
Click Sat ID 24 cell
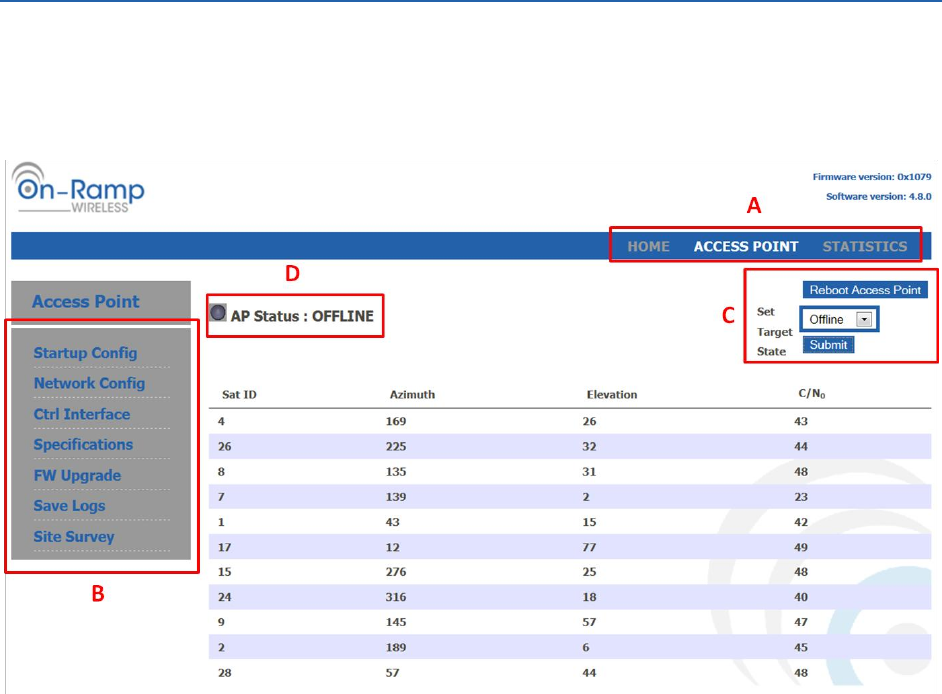(225, 597)
